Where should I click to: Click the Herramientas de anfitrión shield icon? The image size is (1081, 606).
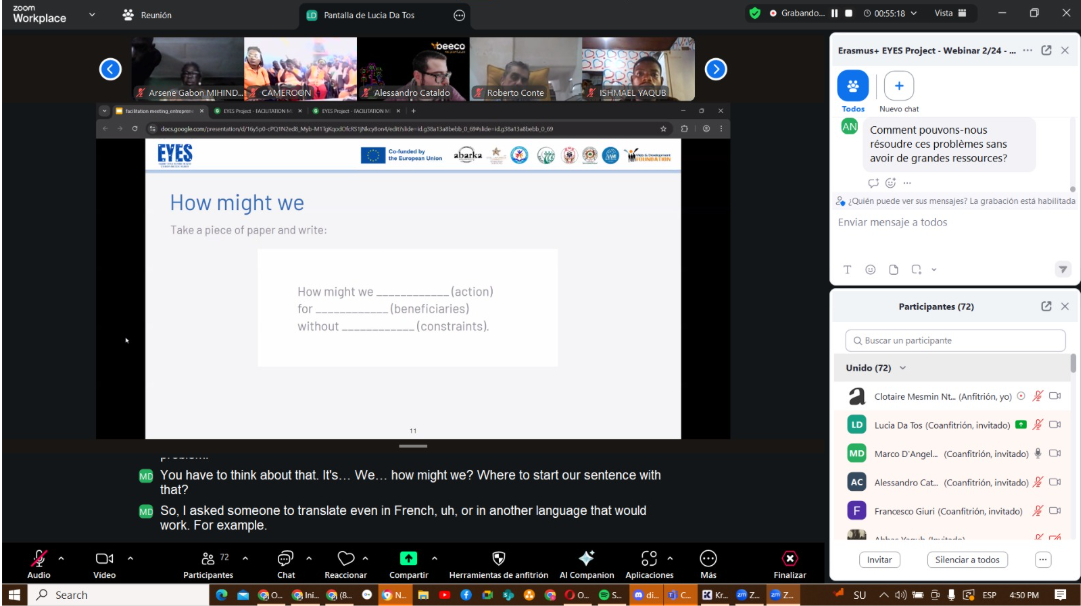tap(498, 559)
